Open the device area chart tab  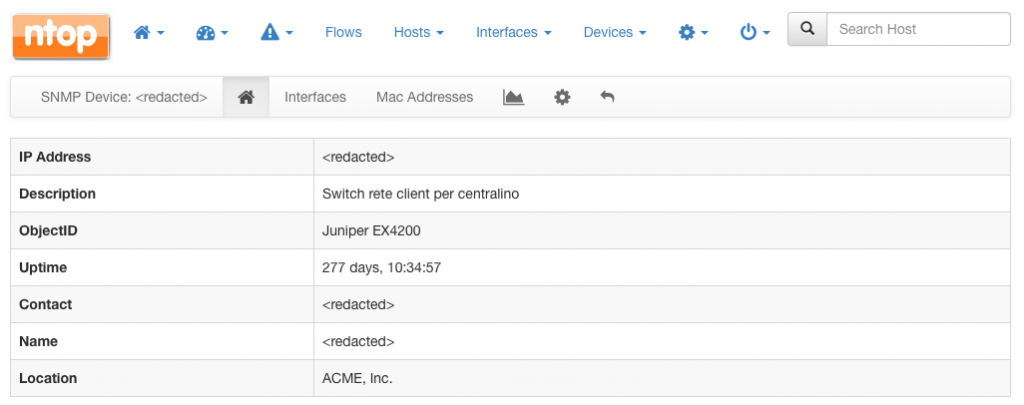[514, 97]
